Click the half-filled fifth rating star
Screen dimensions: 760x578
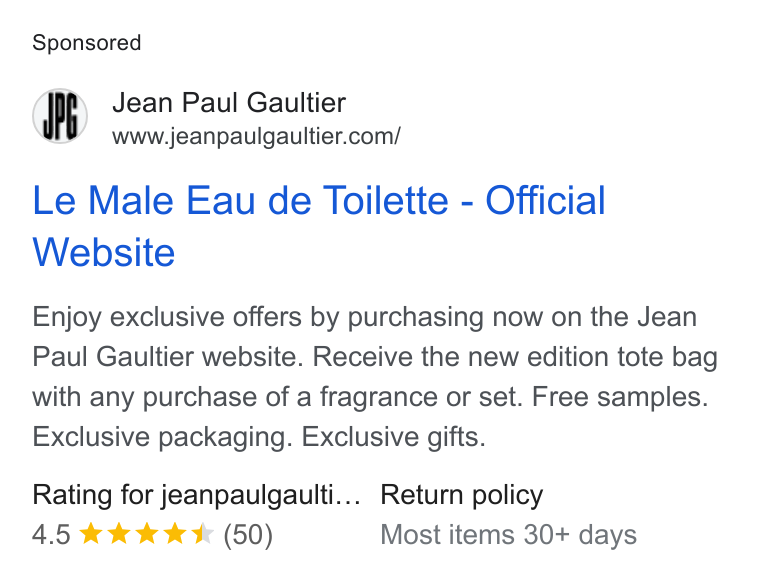(x=202, y=534)
